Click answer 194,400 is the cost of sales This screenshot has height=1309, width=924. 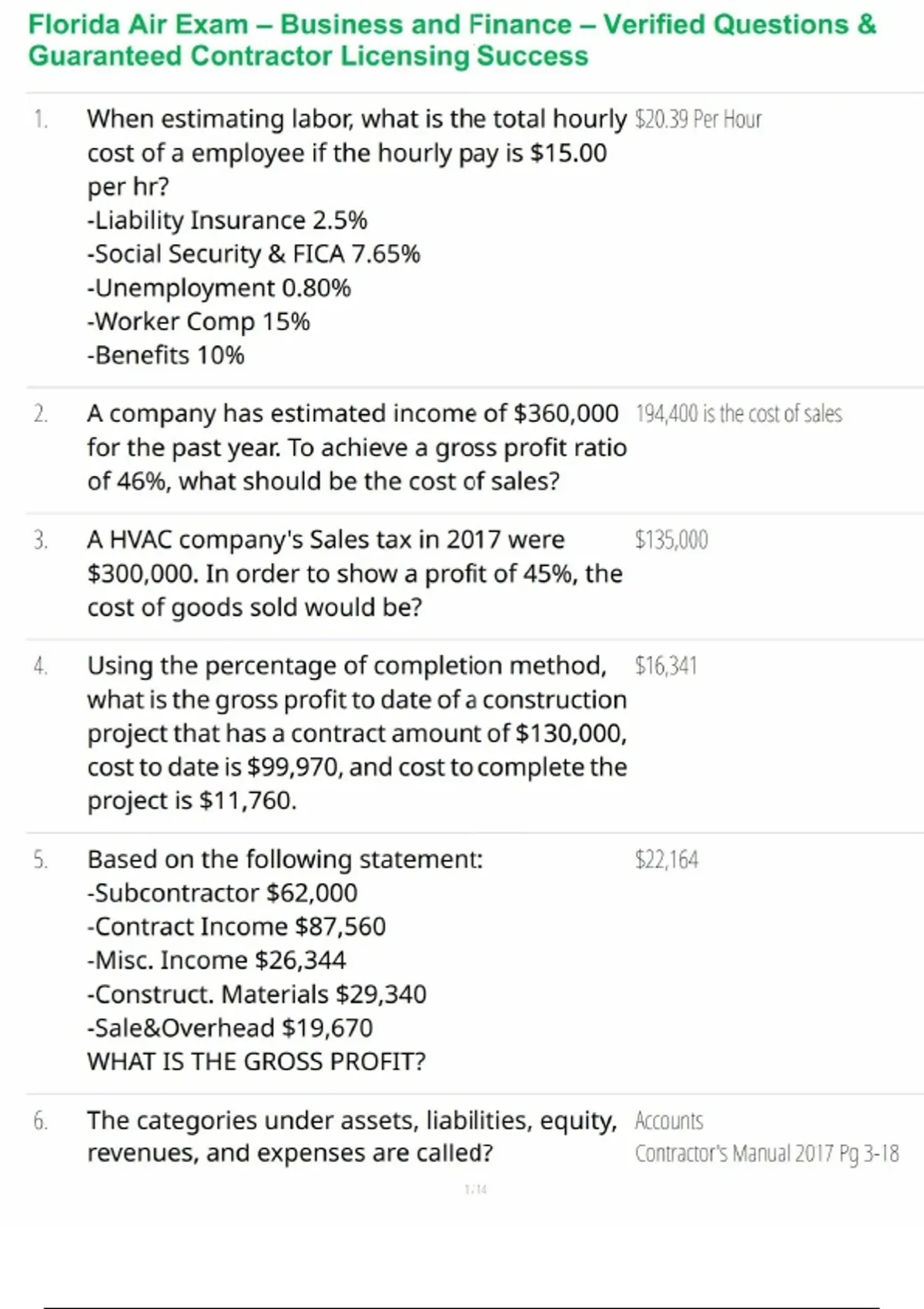738,414
